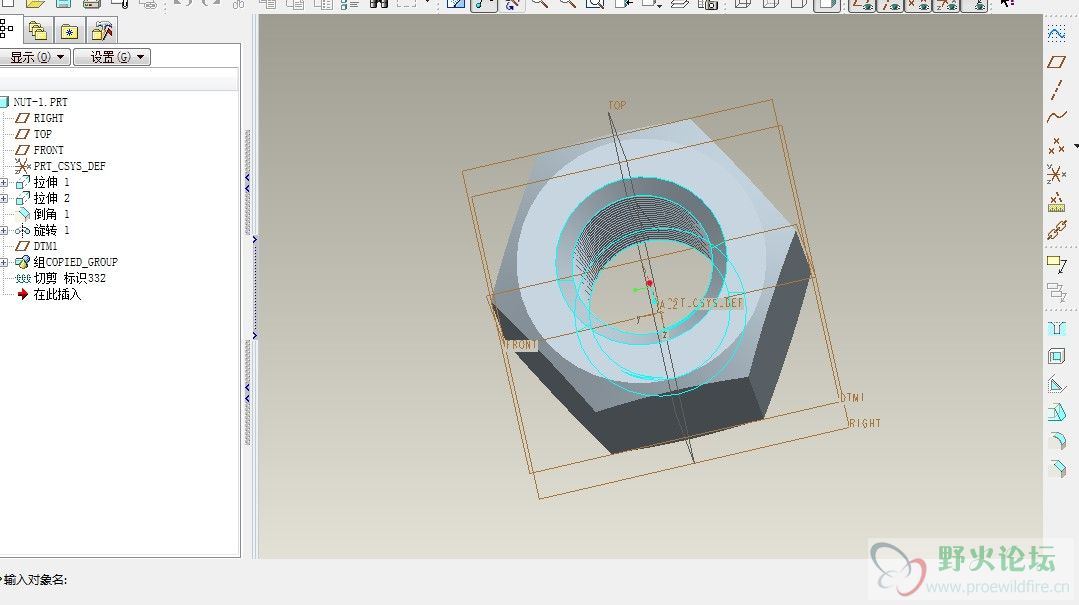The image size is (1079, 605).
Task: Click the TOP plane label in 3D view
Action: tap(617, 105)
